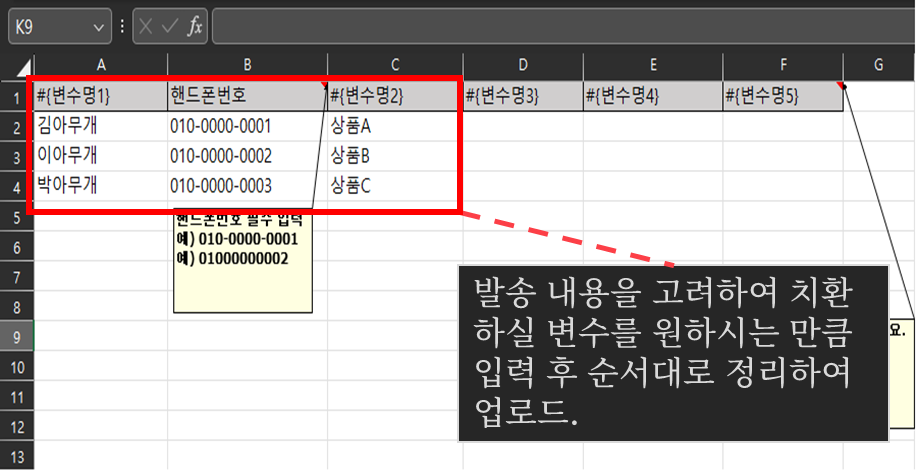Click the cell with 이아무개

(100, 156)
